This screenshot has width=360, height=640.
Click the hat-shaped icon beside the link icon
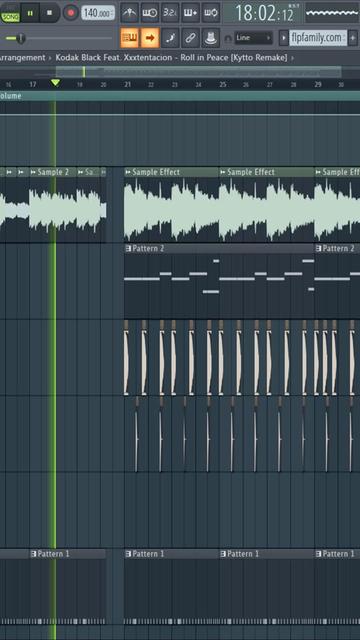[x=211, y=38]
